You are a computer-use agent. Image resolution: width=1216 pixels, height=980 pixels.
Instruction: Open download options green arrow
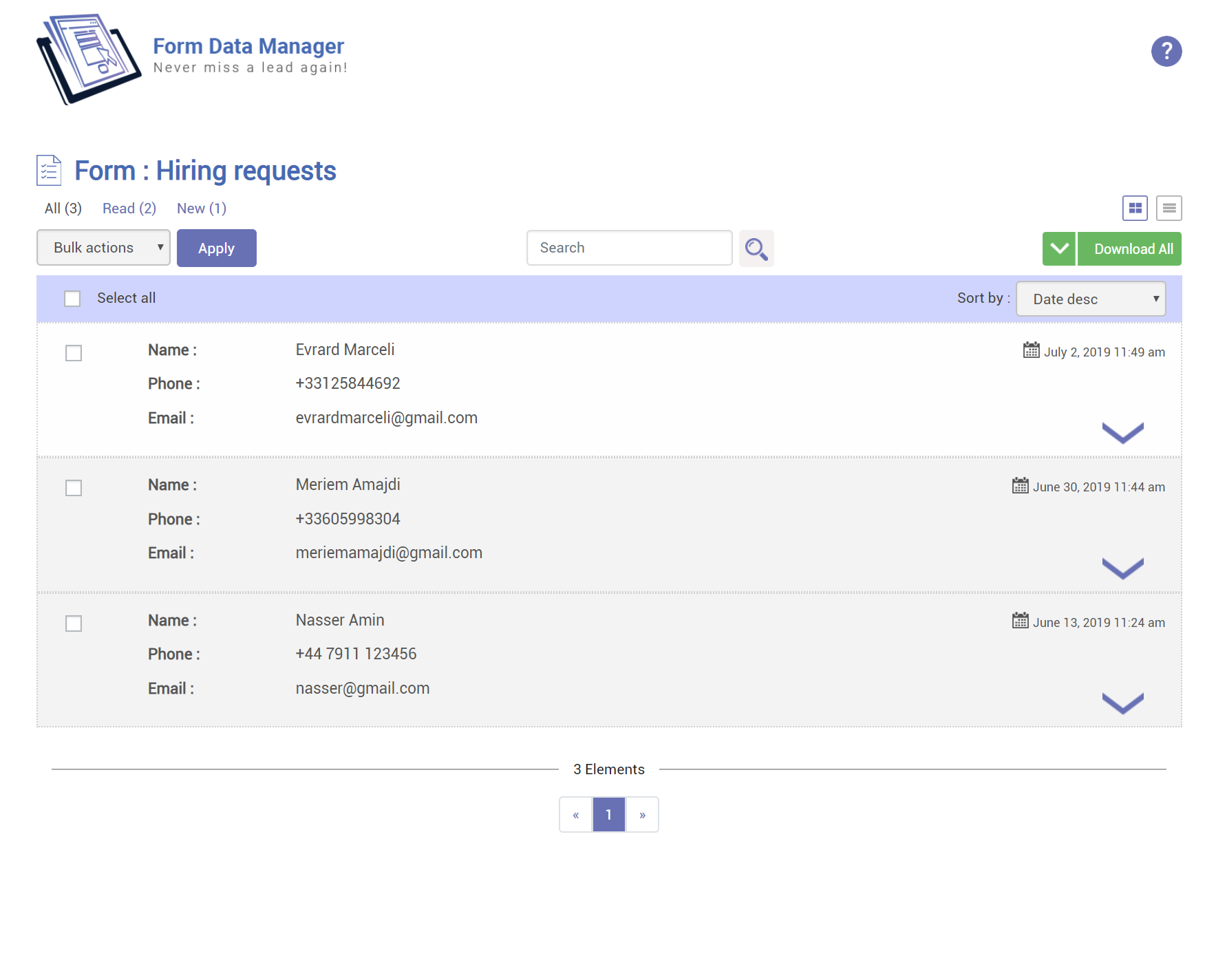[1058, 249]
